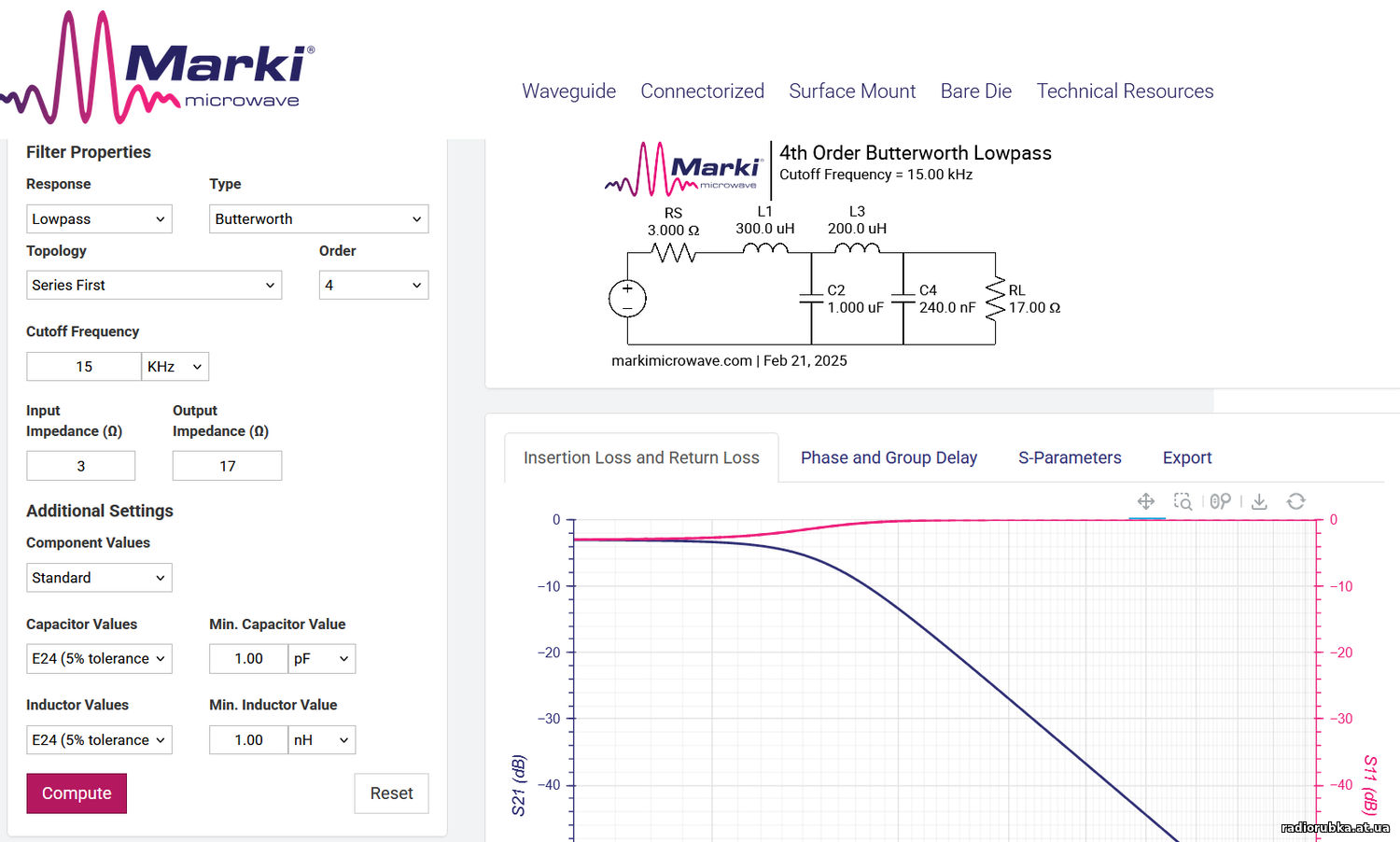
Task: Click the '4th Order Butterworth Lowpass' title
Action: [916, 153]
